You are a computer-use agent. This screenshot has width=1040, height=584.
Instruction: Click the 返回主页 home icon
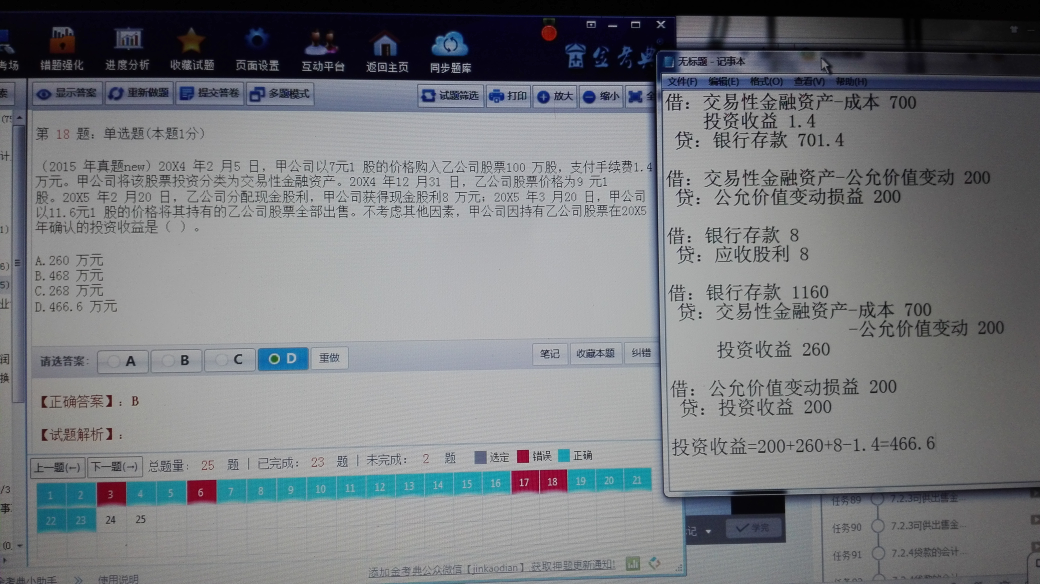(385, 45)
